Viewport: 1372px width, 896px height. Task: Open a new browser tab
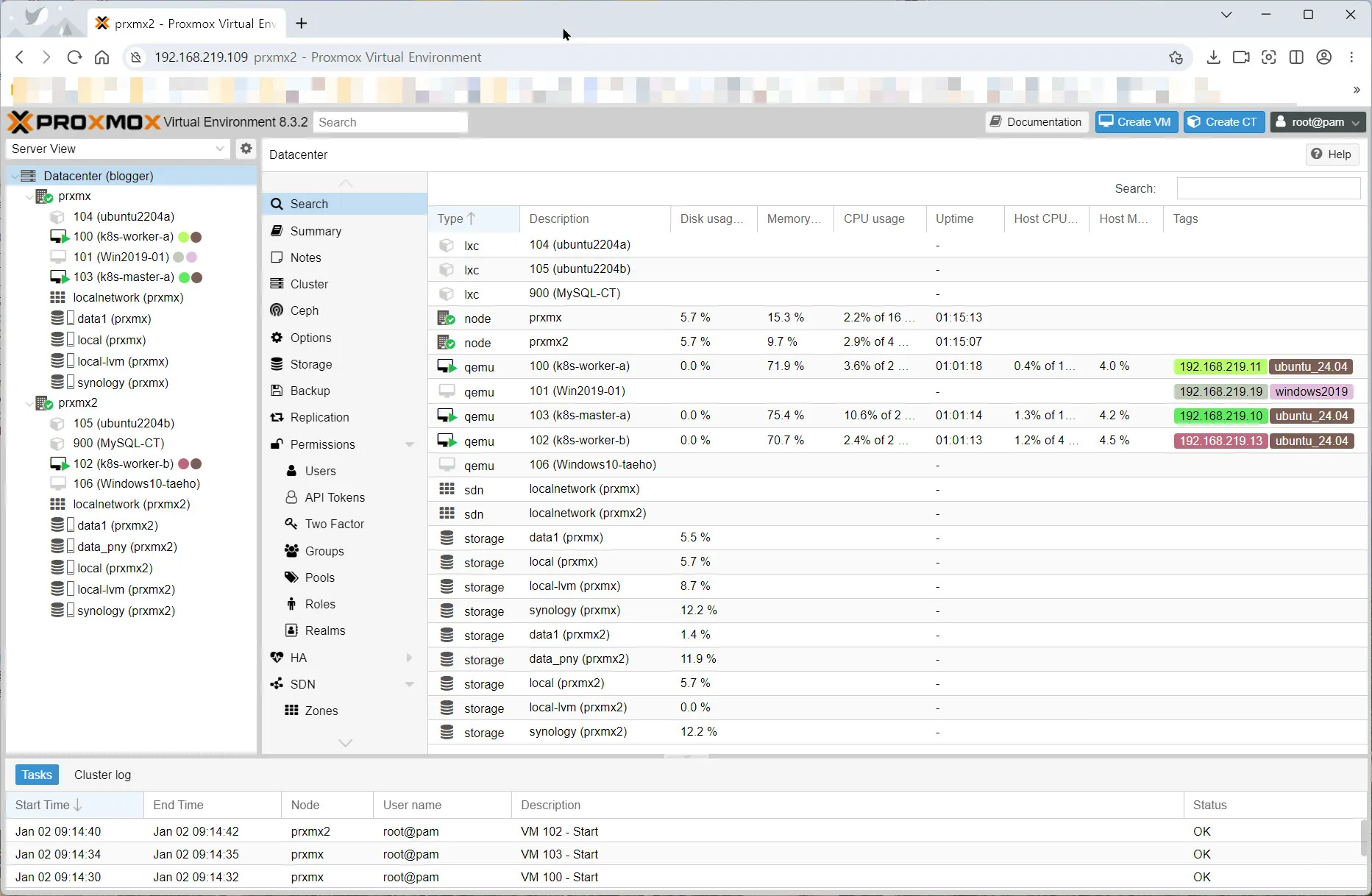[302, 24]
